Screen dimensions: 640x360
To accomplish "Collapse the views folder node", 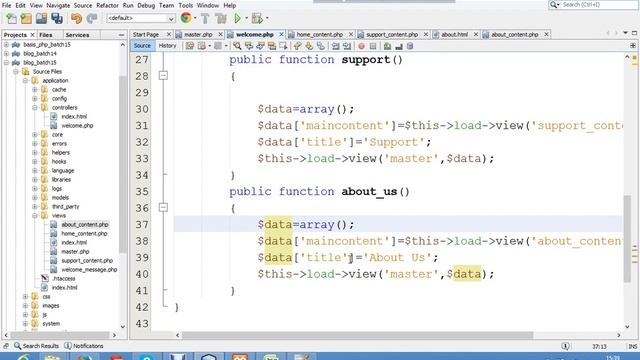I will [35, 216].
